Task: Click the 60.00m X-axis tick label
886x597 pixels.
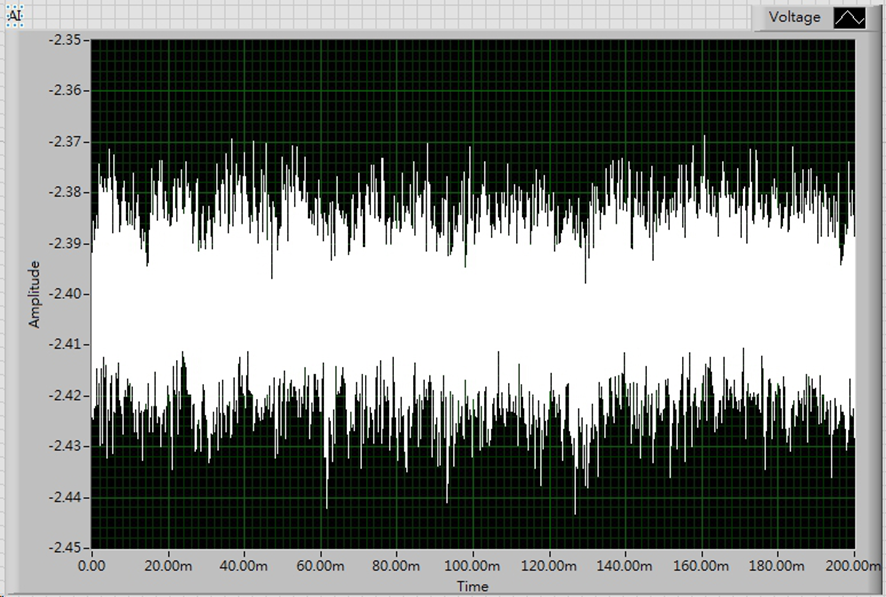Action: point(320,566)
